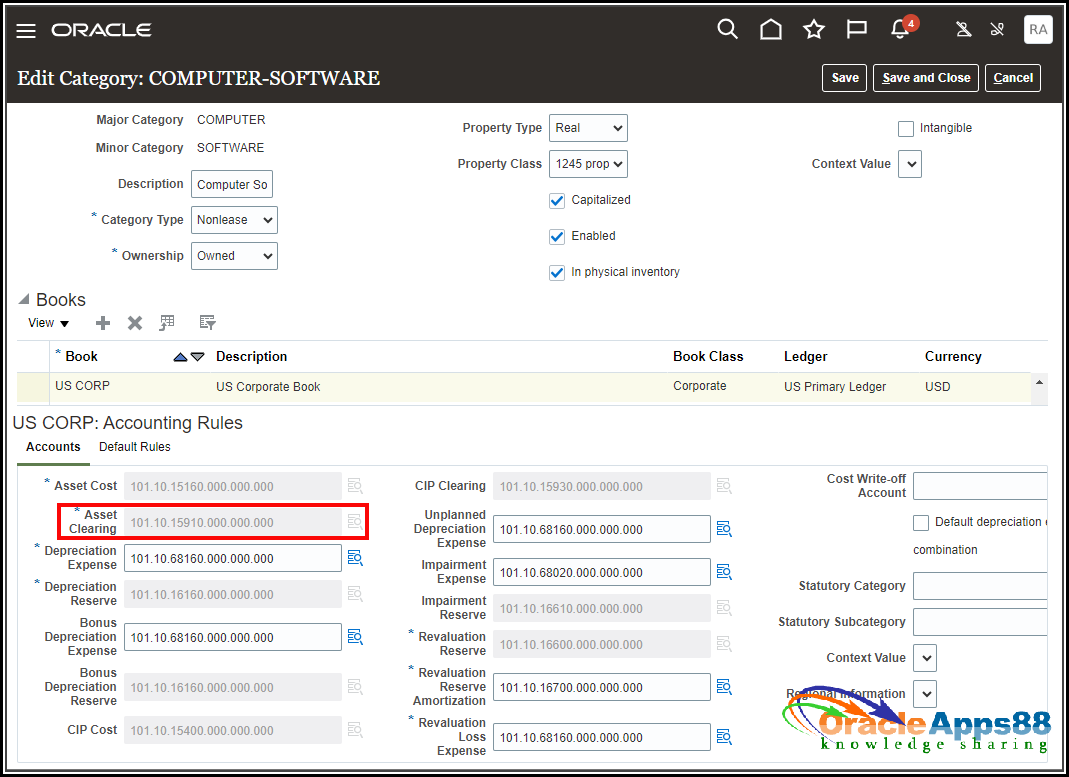Viewport: 1069px width, 777px height.
Task: Click the Book Class column header
Action: (708, 356)
